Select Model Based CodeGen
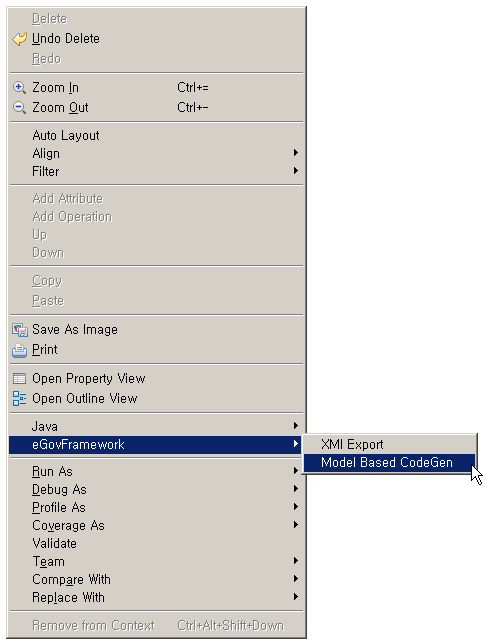The width and height of the screenshot is (488, 643). click(389, 463)
